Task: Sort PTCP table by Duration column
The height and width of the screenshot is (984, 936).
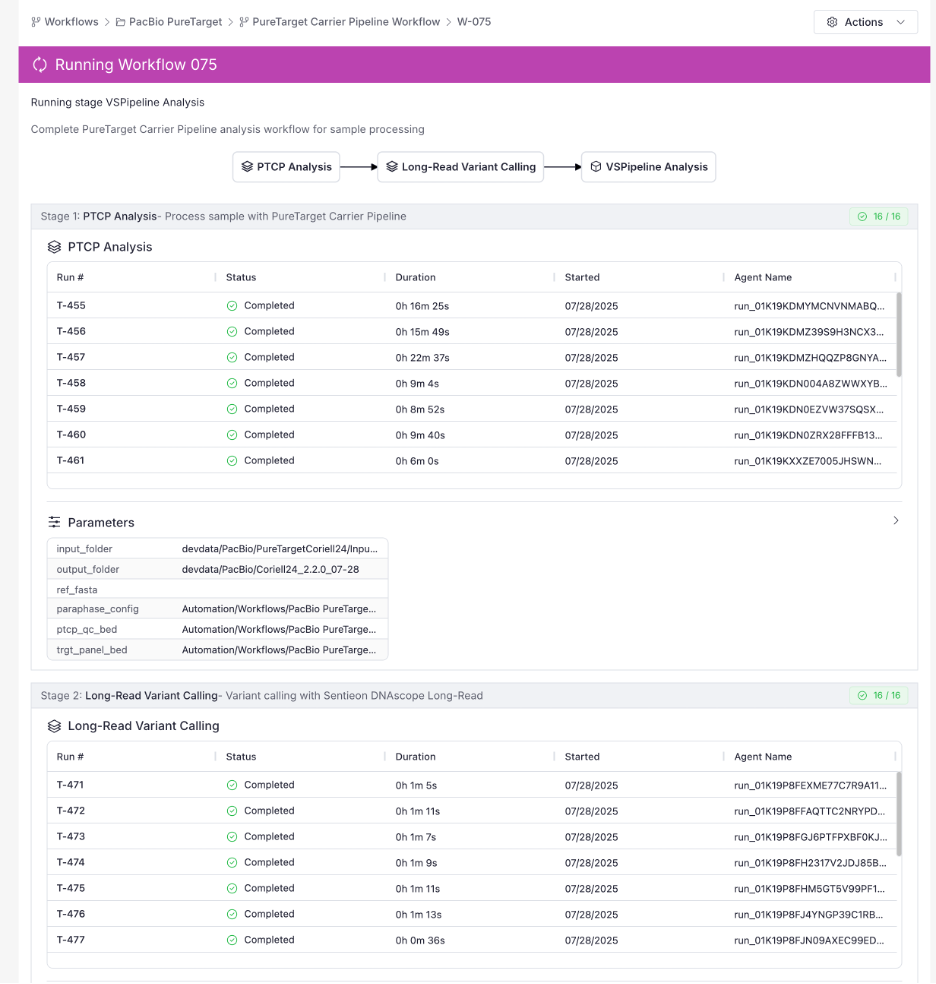Action: (415, 277)
